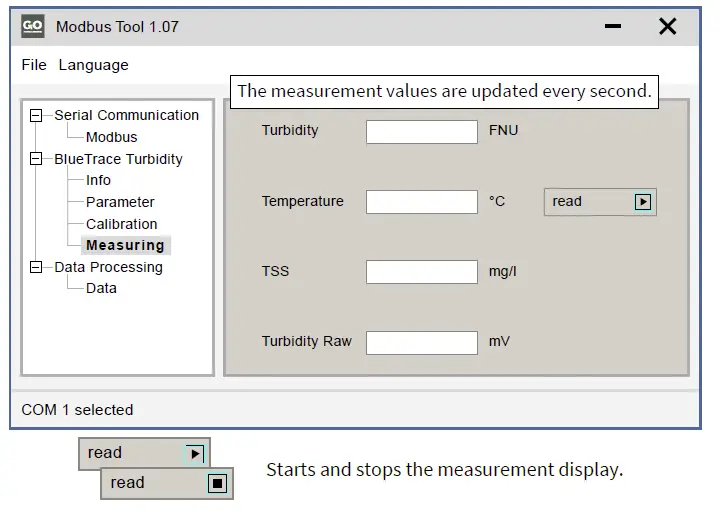This screenshot has height=511, width=722.
Task: Collapse the Serial Communication tree node
Action: click(x=36, y=115)
